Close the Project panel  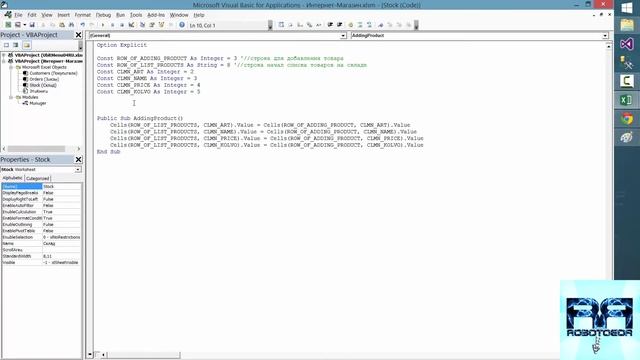pos(78,35)
